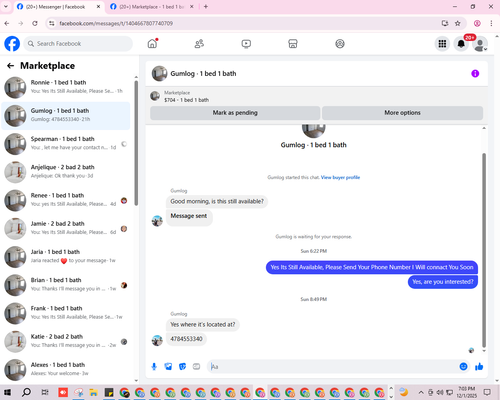Open the emoji picker

463,367
